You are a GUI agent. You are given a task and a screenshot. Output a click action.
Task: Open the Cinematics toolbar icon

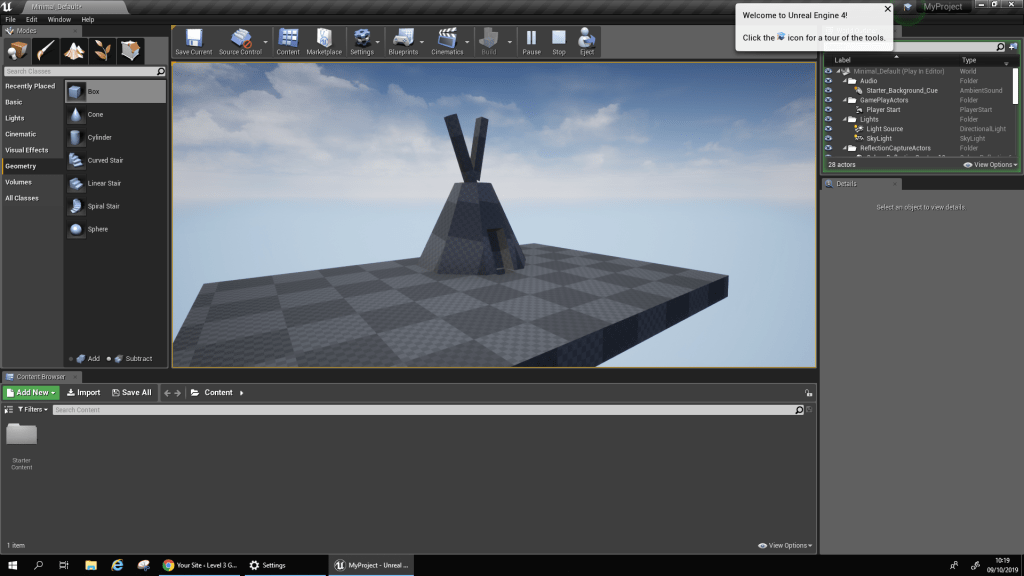coord(447,40)
